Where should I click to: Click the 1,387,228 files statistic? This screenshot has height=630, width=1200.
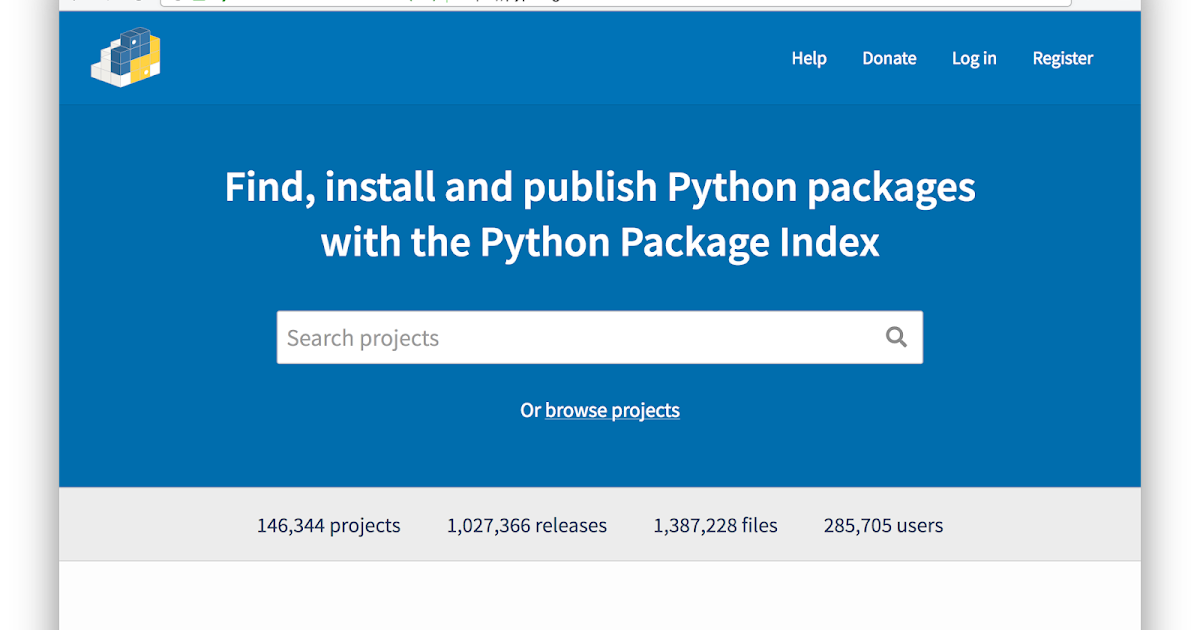pos(715,525)
